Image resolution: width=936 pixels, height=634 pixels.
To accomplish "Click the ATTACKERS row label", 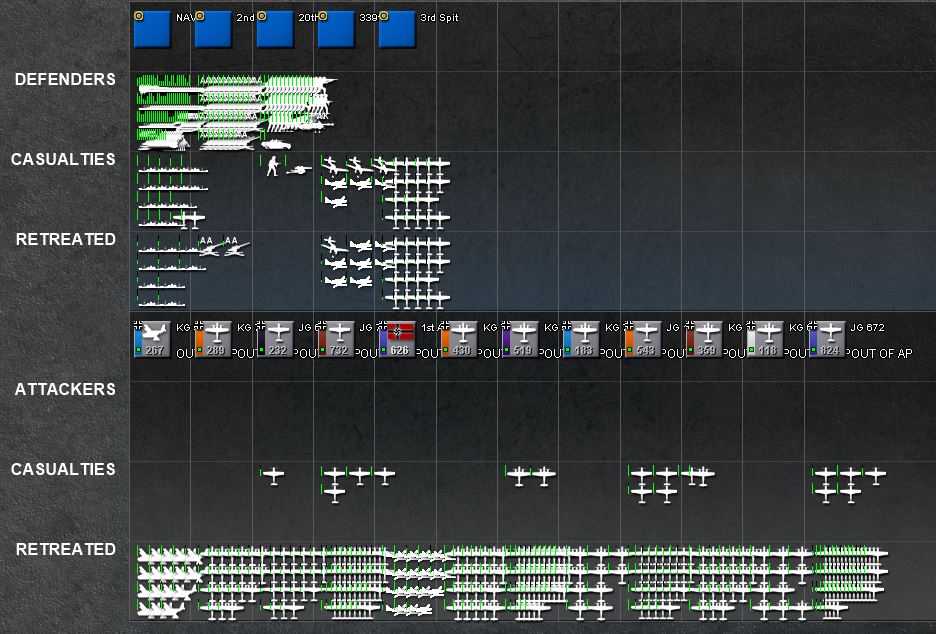I will click(x=65, y=389).
